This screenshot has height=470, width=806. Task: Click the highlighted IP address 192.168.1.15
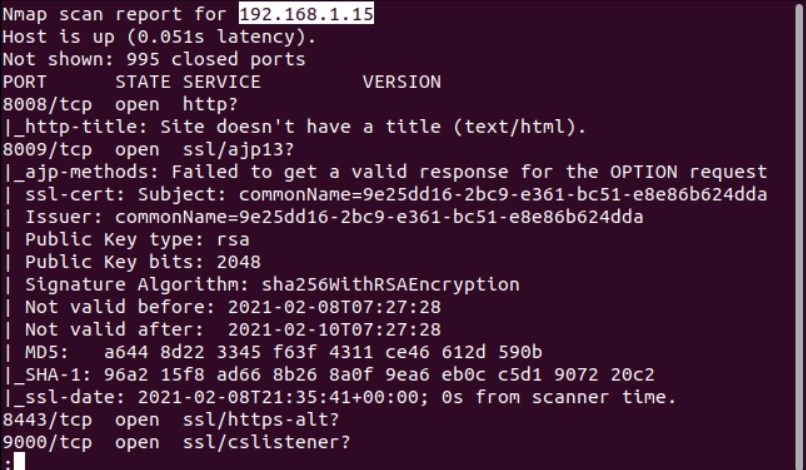[x=306, y=14]
